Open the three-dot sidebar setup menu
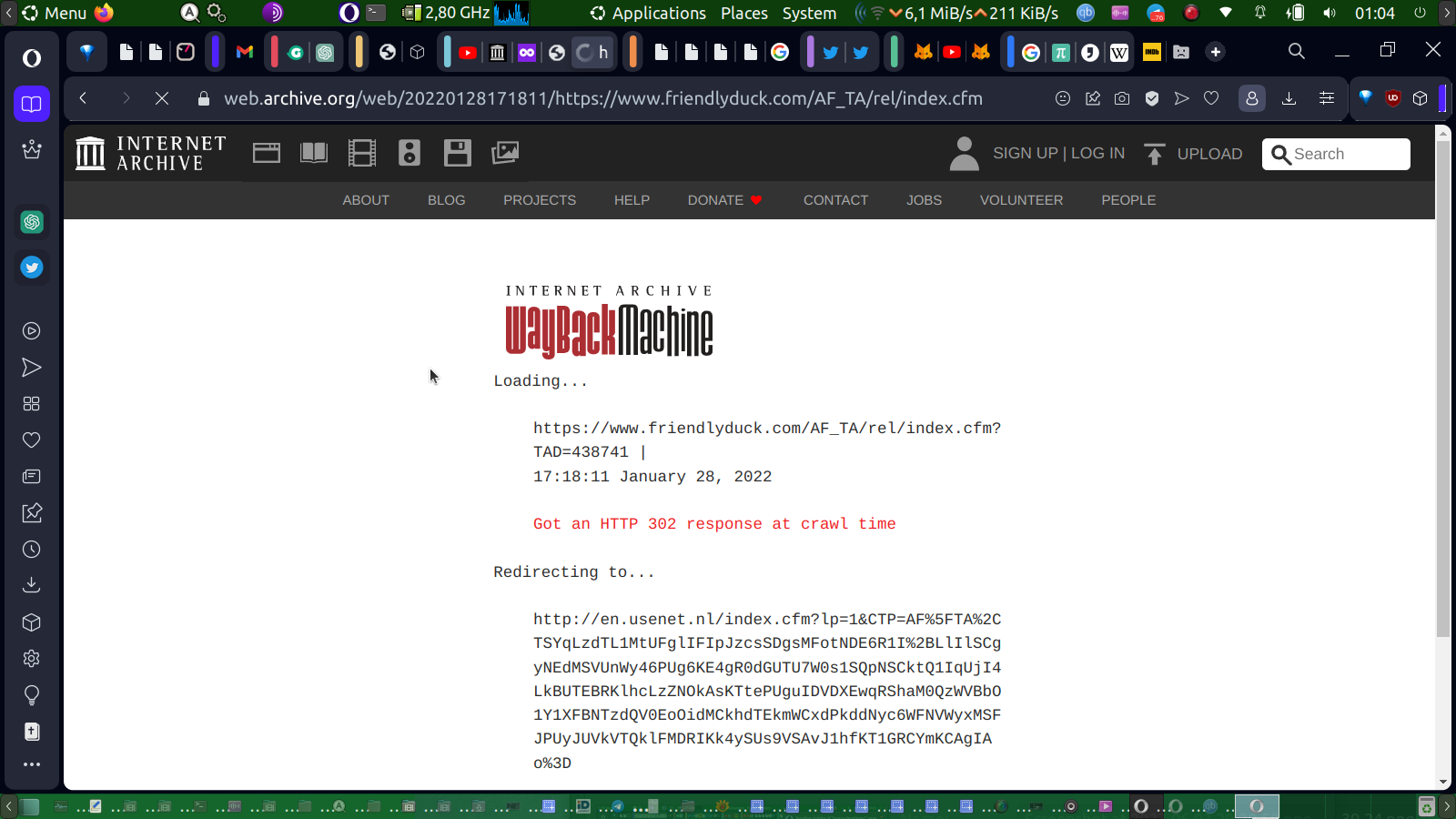The height and width of the screenshot is (819, 1456). coord(32,764)
